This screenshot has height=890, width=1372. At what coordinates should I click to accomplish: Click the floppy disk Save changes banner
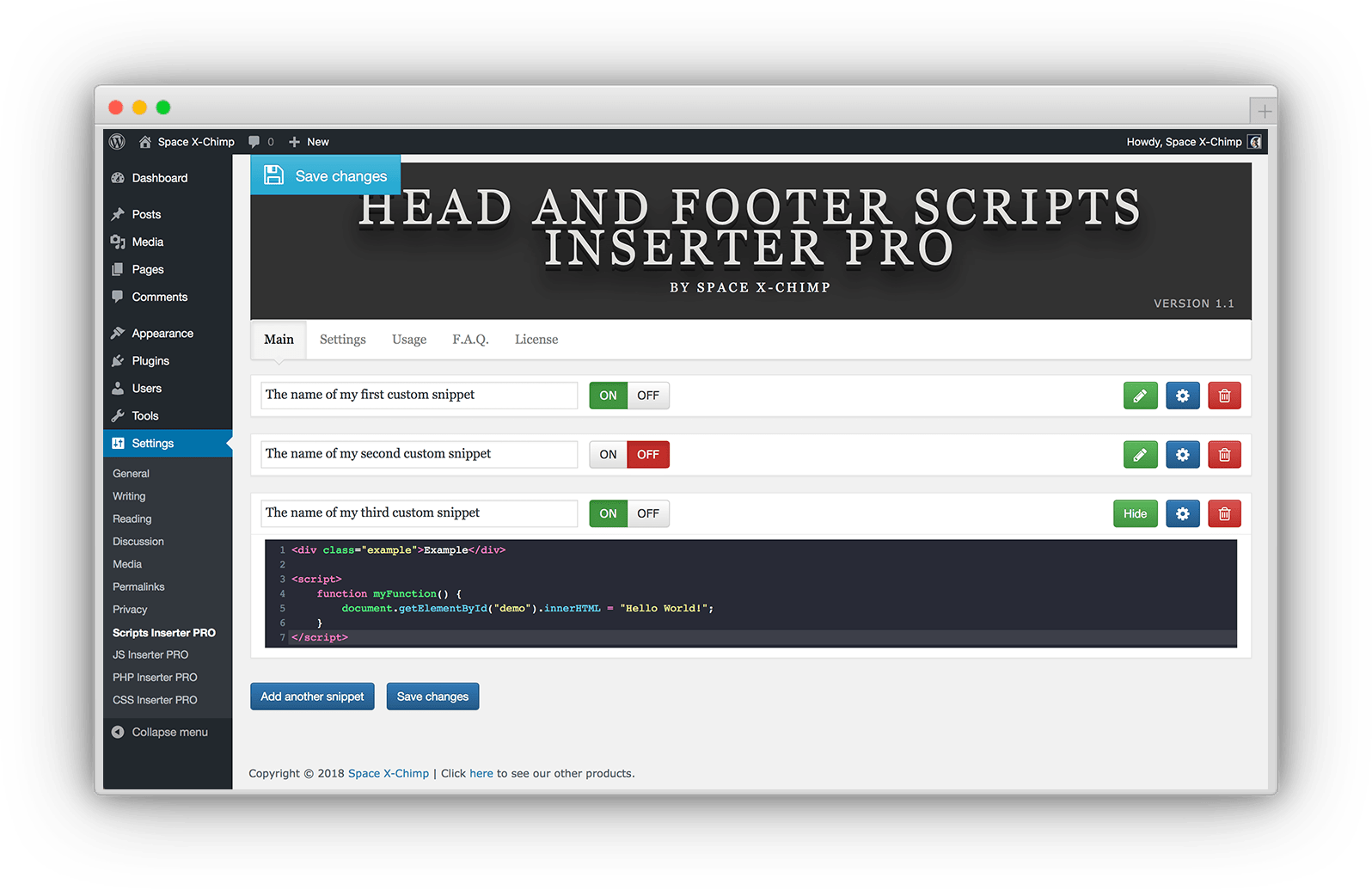pyautogui.click(x=326, y=175)
